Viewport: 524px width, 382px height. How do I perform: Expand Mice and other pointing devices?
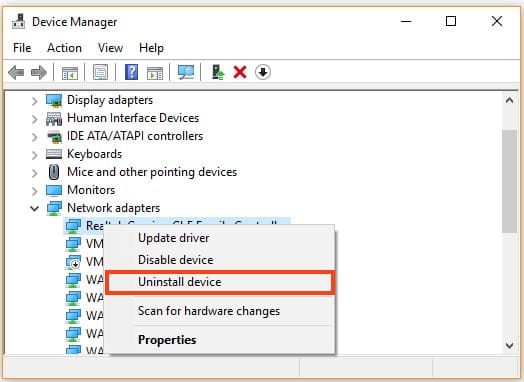coord(34,173)
